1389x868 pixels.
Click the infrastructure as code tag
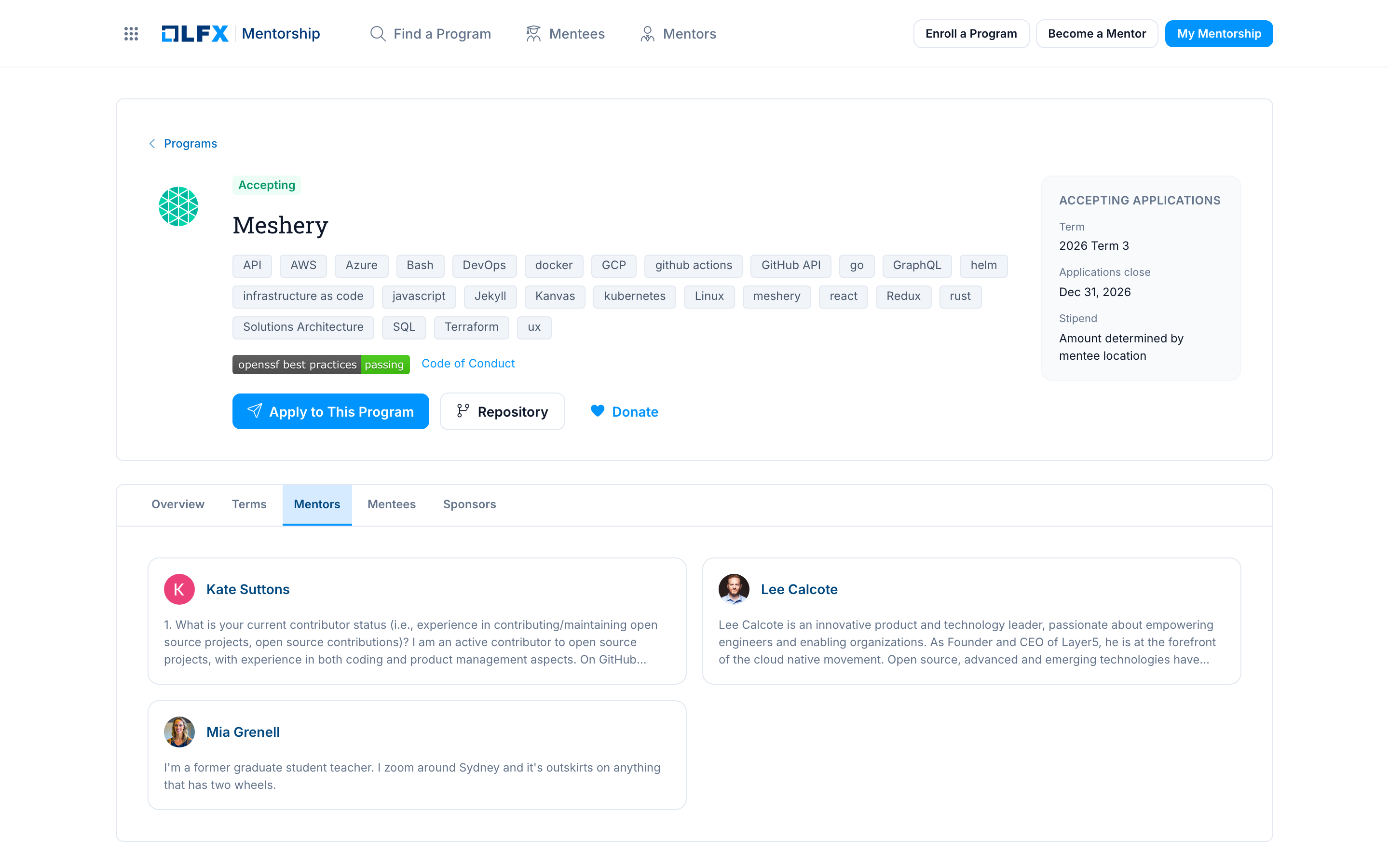303,296
